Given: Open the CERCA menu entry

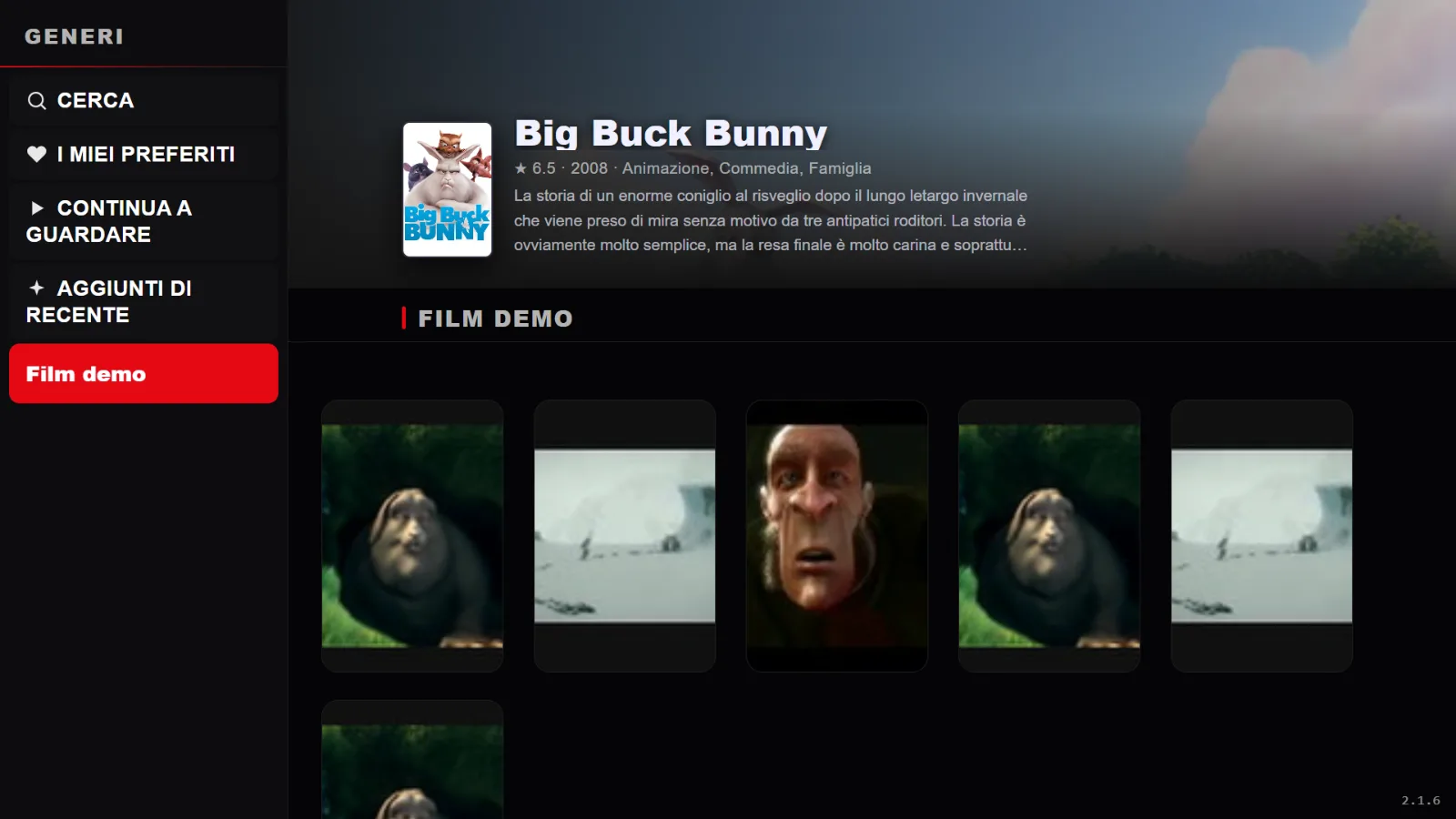Looking at the screenshot, I should tap(144, 100).
